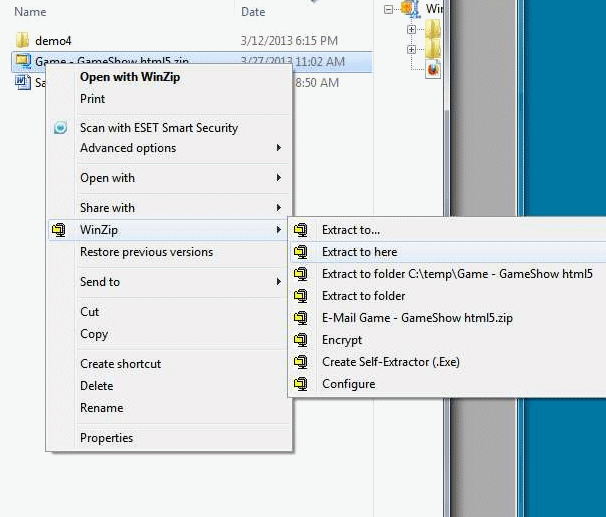Click the zip file icon for Game - GameShow
Image resolution: width=606 pixels, height=517 pixels.
click(x=23, y=60)
